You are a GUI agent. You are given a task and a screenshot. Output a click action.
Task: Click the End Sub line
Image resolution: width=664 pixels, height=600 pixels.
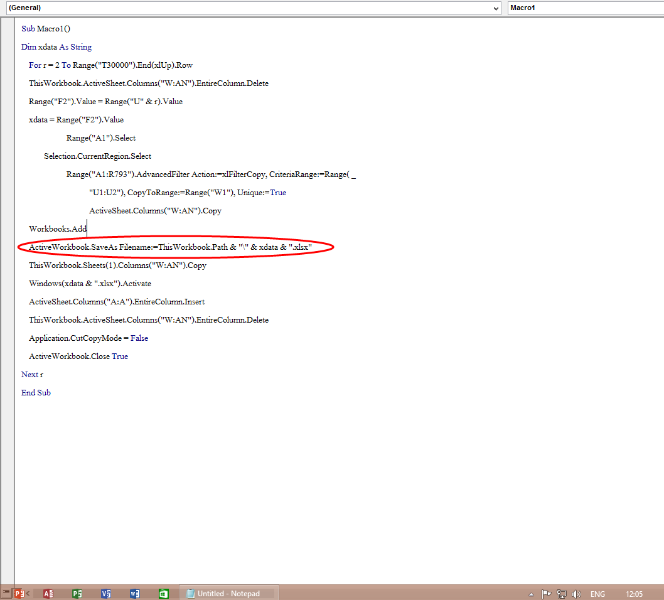click(x=36, y=392)
